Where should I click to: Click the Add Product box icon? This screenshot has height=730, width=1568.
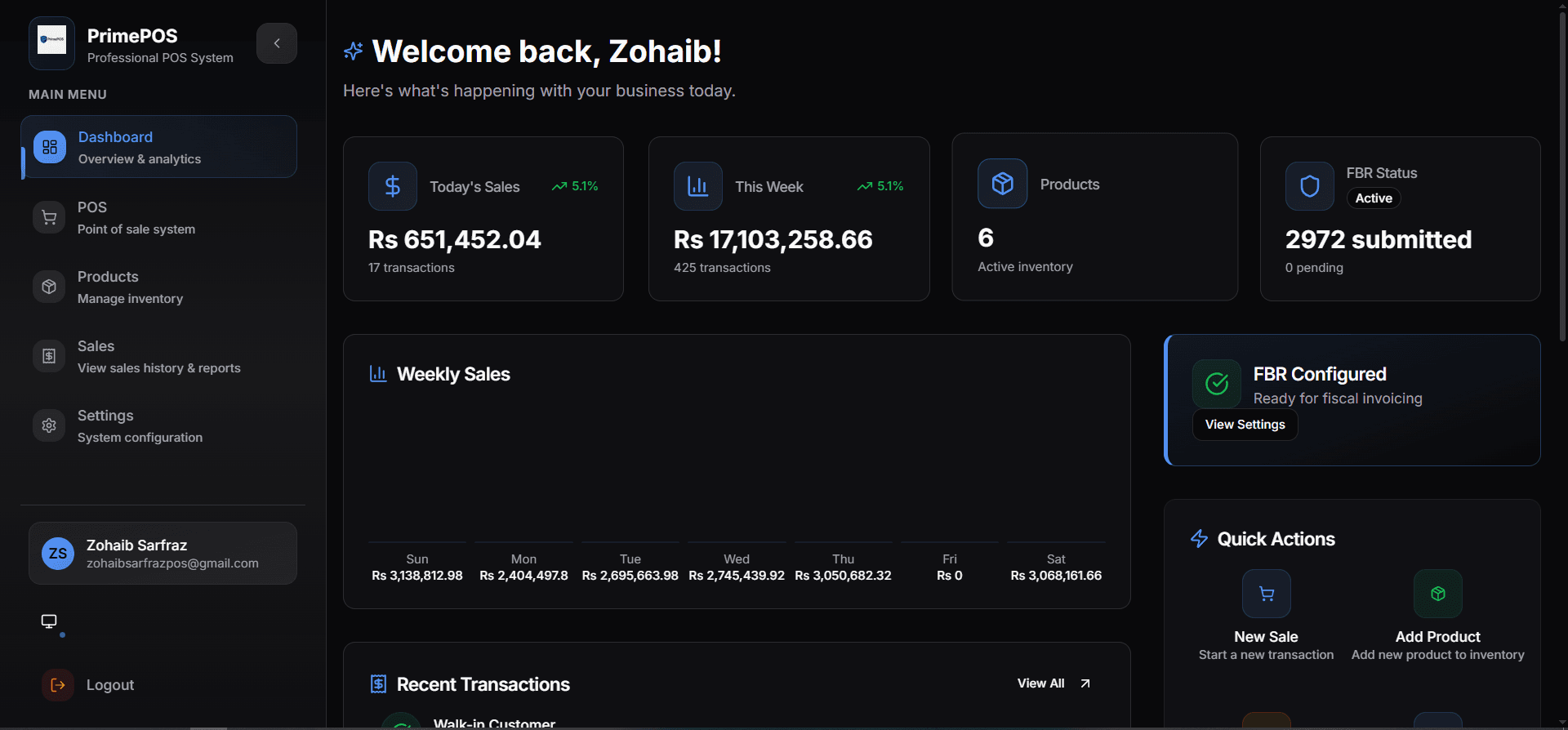coord(1437,594)
